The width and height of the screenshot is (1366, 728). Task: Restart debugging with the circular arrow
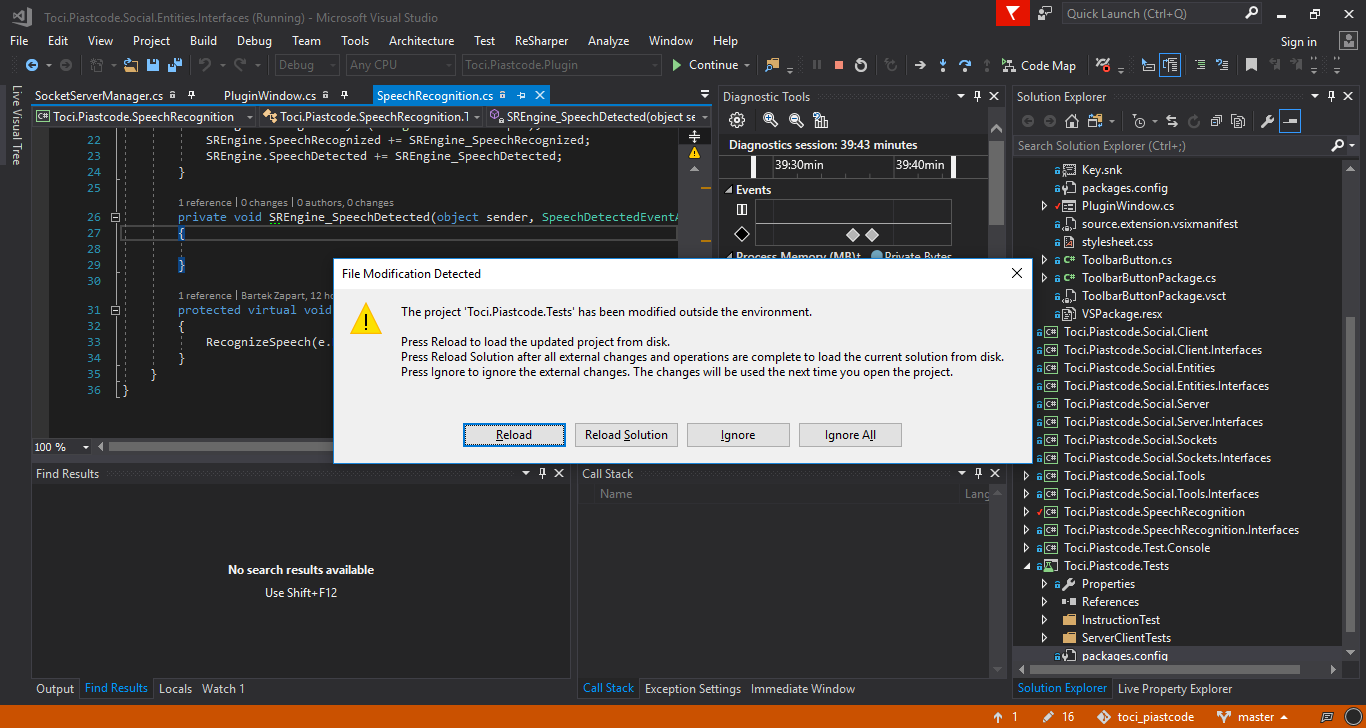pos(861,65)
